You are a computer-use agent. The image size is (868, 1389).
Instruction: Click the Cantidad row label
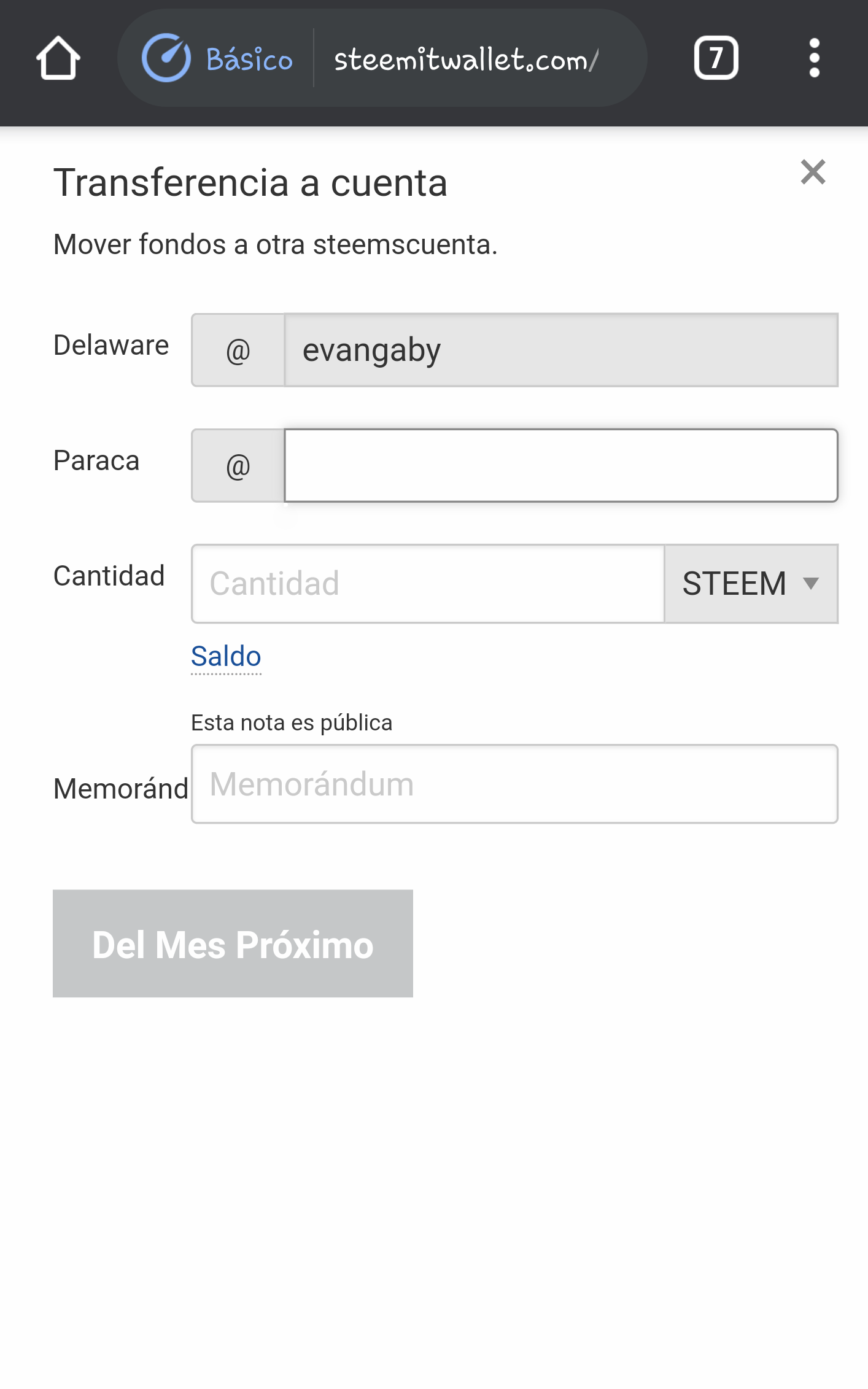click(x=109, y=576)
